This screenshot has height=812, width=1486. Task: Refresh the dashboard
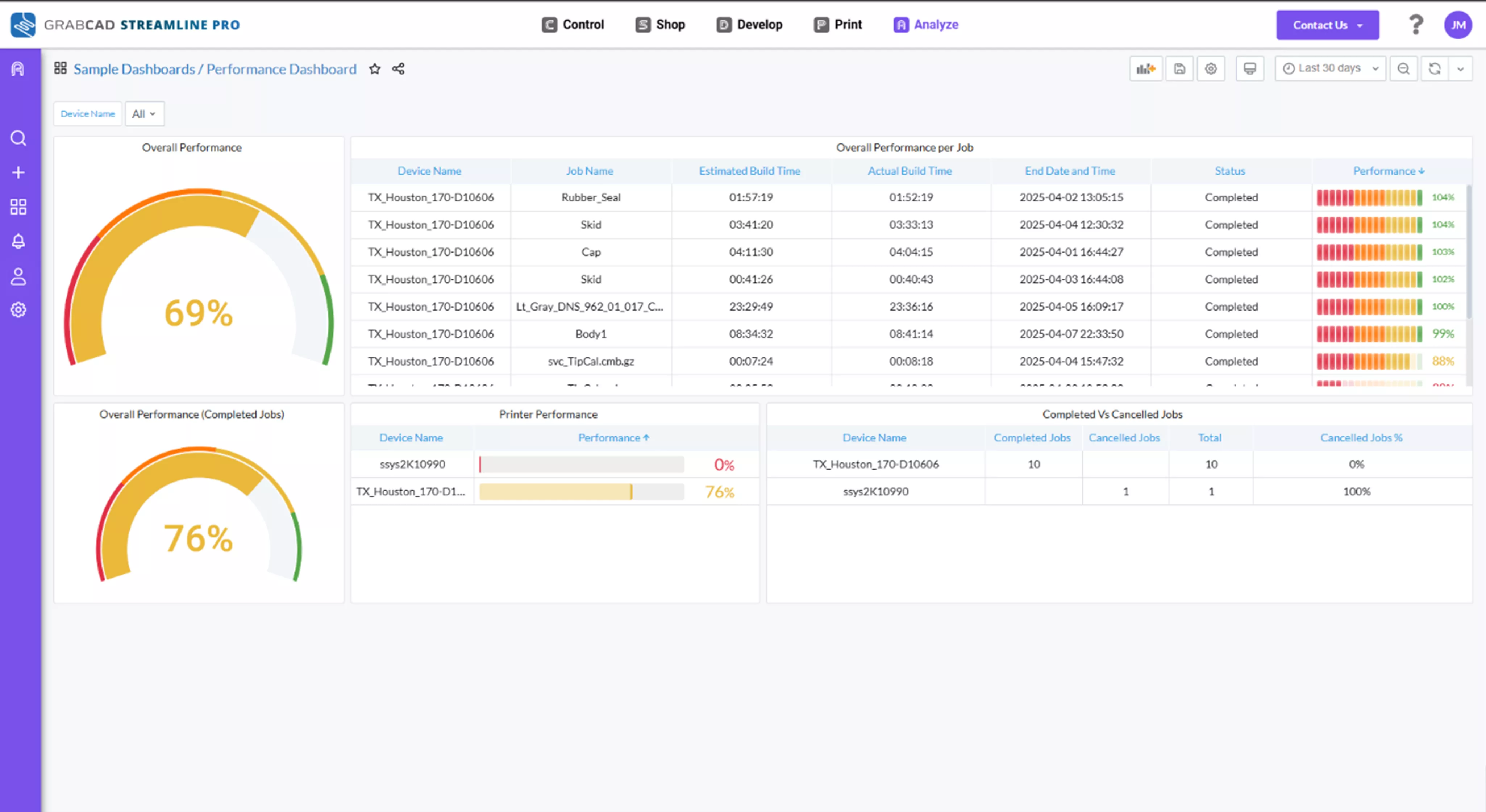[x=1434, y=69]
